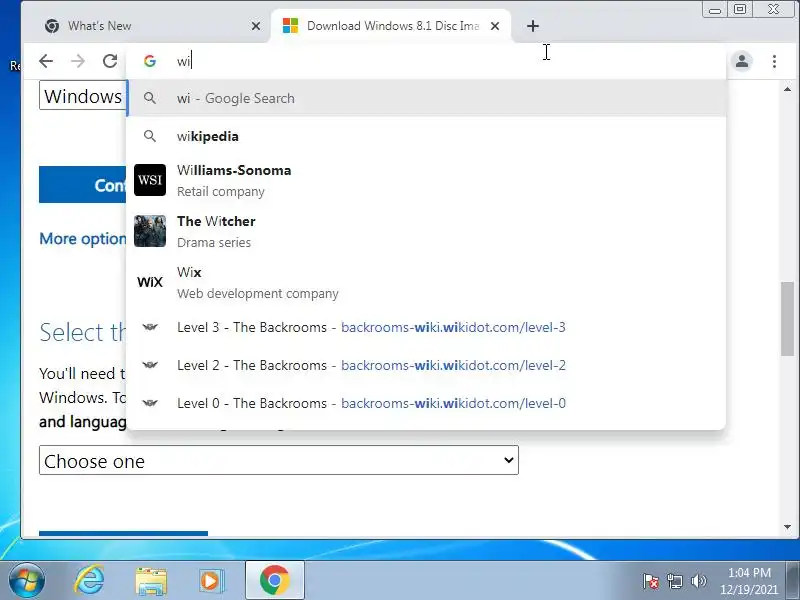Image resolution: width=800 pixels, height=600 pixels.
Task: Open a new tab with the plus button
Action: point(533,26)
